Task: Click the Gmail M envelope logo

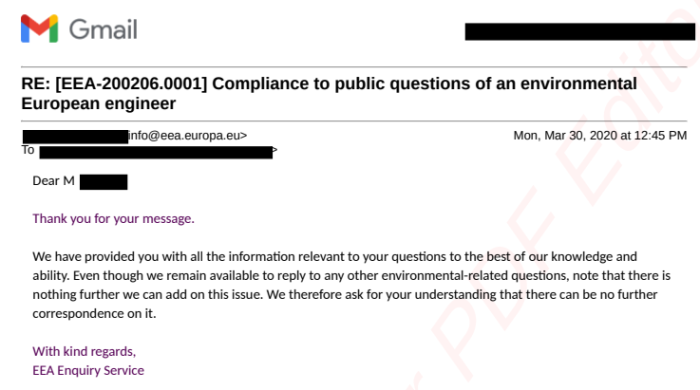Action: 39,29
